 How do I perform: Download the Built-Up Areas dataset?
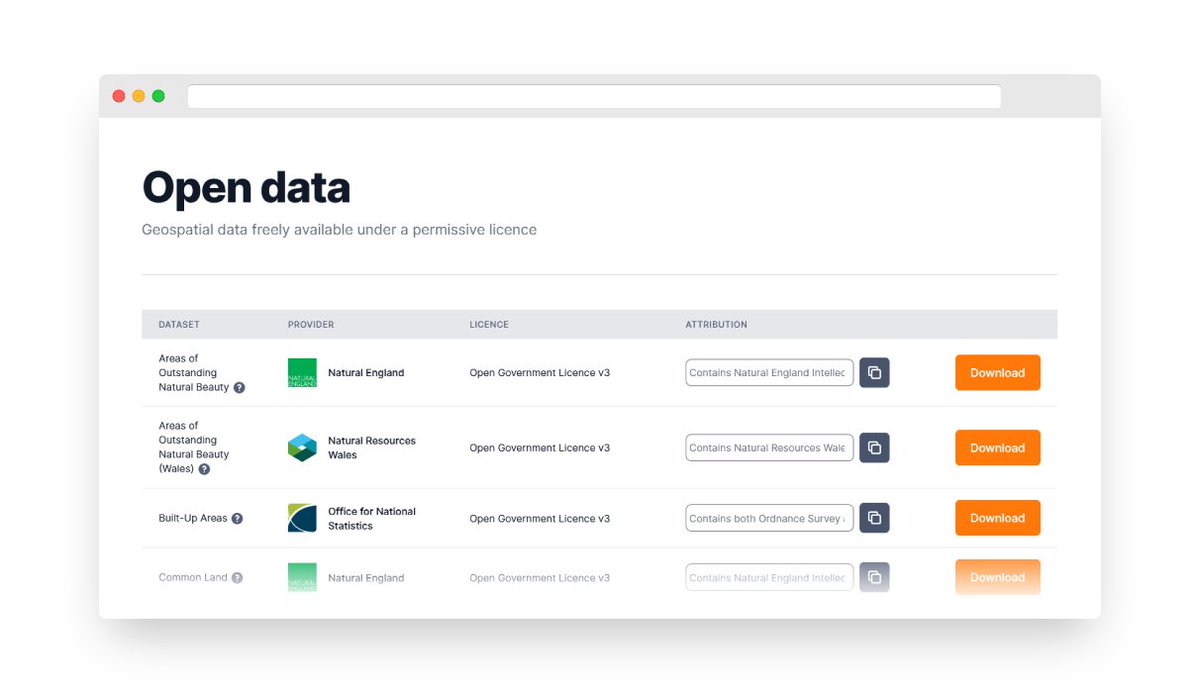click(x=997, y=518)
